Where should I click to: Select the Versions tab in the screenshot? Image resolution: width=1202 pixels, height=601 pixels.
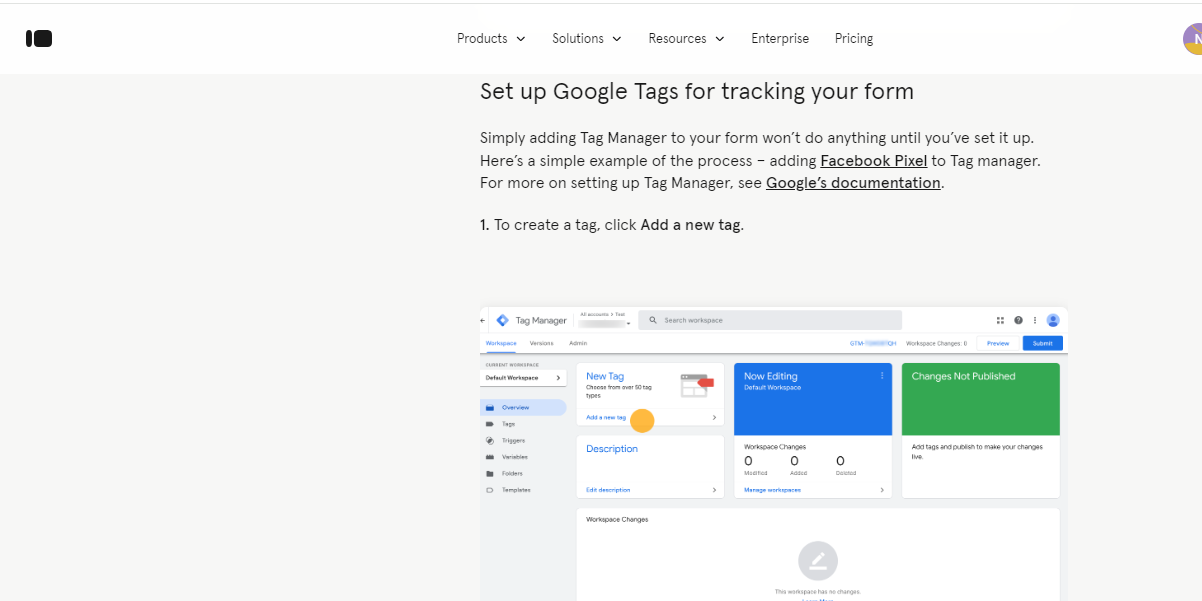tap(541, 343)
